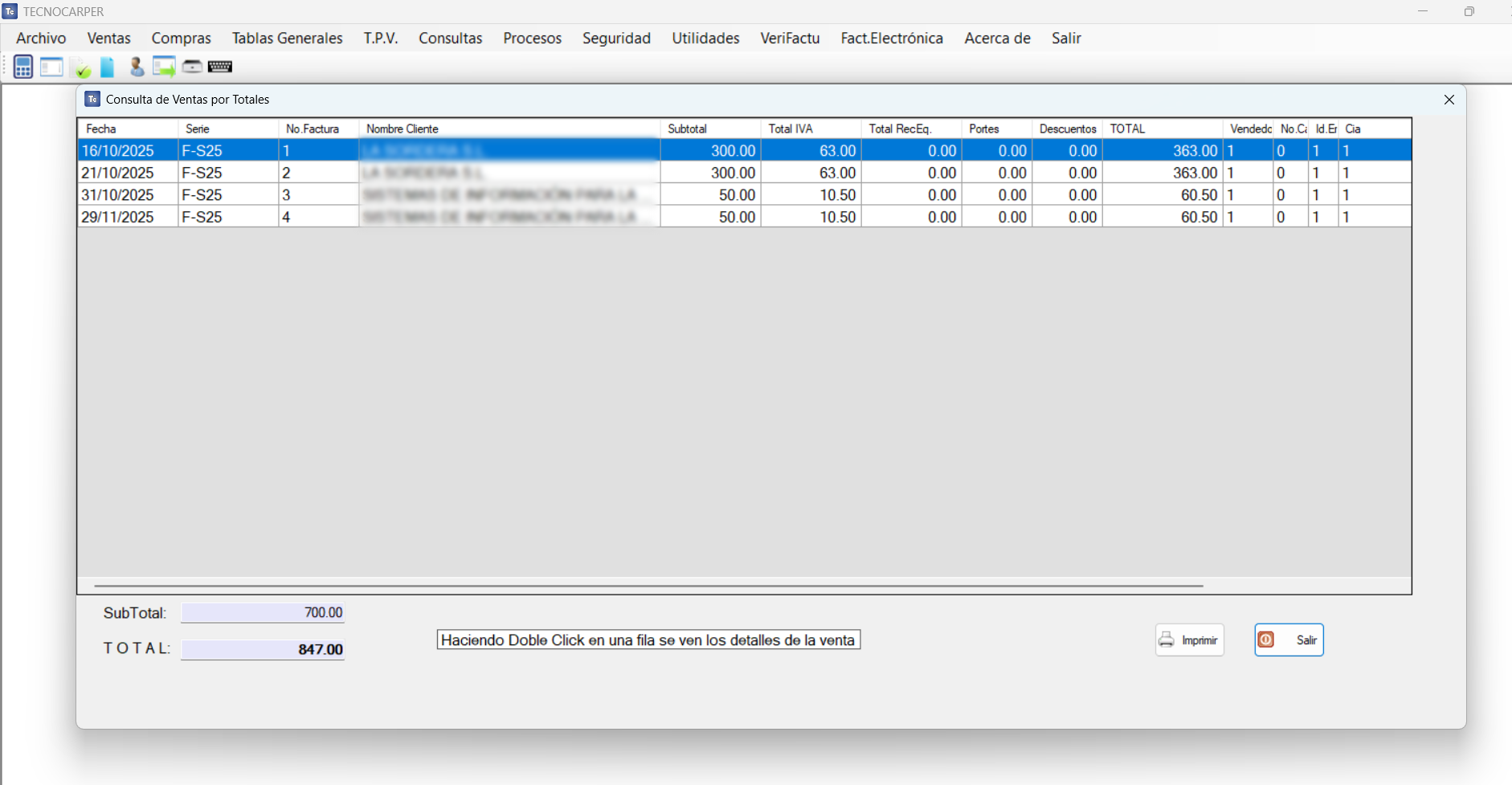Open the Tablas Generales menu
Viewport: 1512px width, 785px height.
tap(287, 39)
